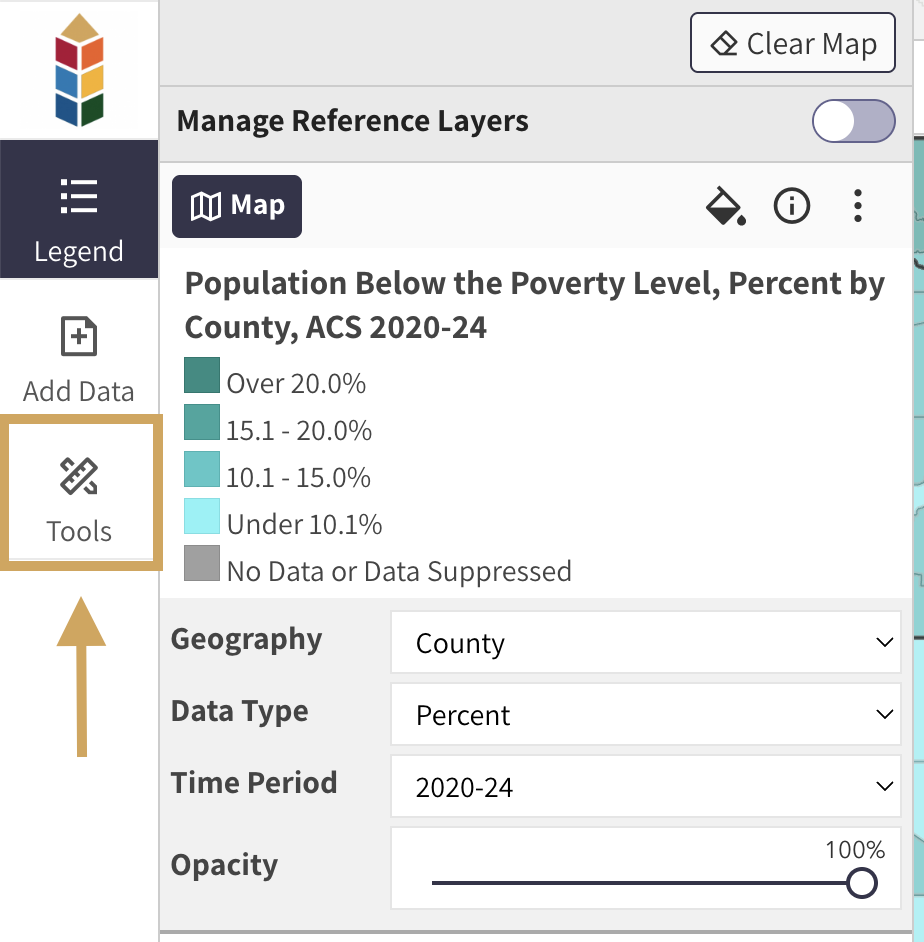This screenshot has height=942, width=924.
Task: Click the No Data or Data Suppressed label
Action: tap(399, 571)
